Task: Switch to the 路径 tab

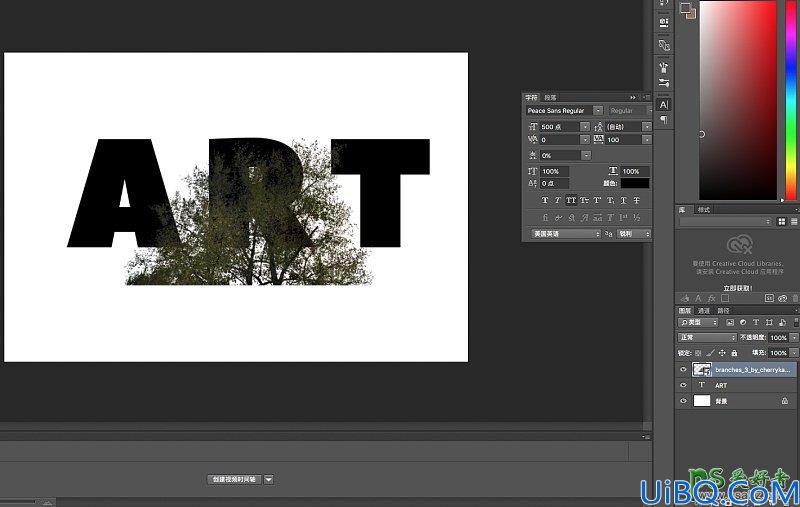Action: (x=723, y=311)
